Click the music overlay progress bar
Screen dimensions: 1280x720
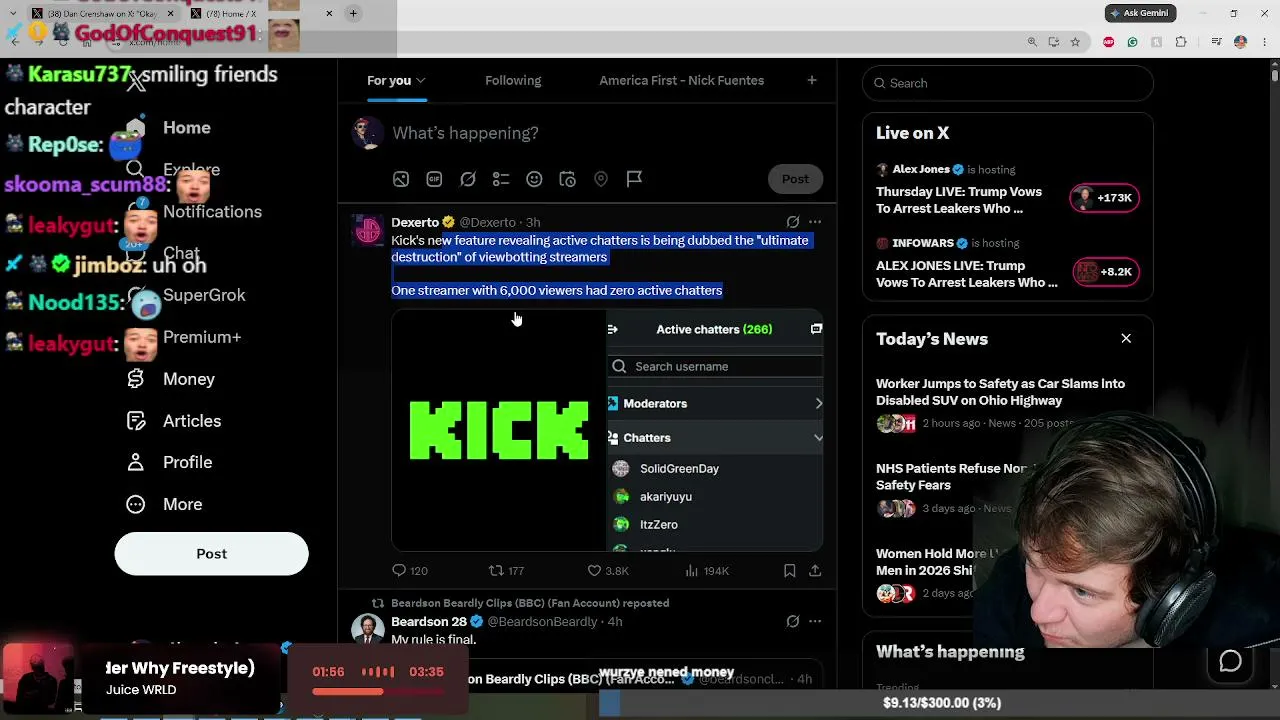[x=378, y=692]
